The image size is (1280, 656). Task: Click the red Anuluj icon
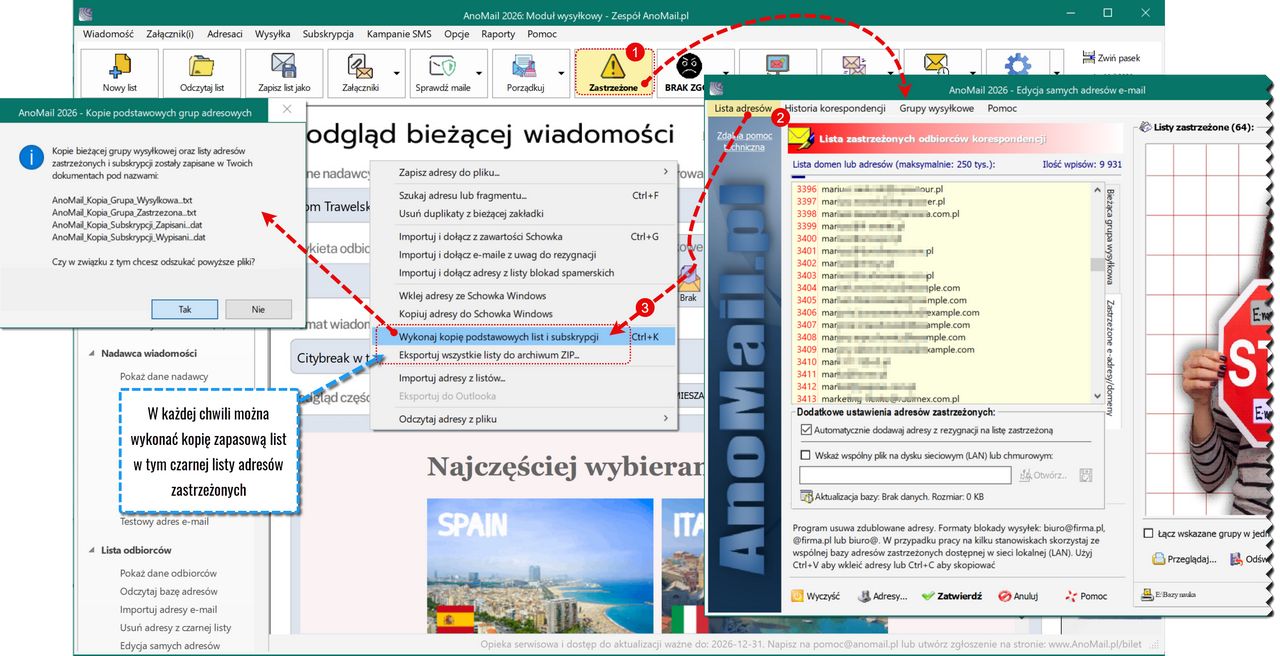click(x=1004, y=596)
